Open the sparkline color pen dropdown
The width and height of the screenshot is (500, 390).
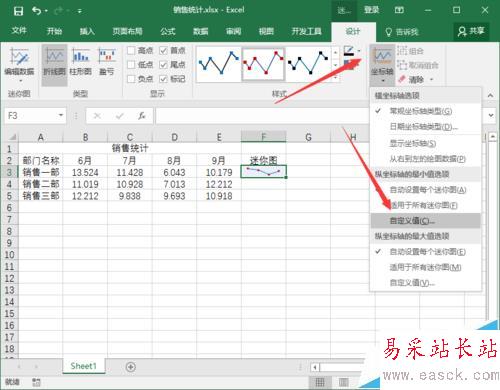tap(359, 51)
